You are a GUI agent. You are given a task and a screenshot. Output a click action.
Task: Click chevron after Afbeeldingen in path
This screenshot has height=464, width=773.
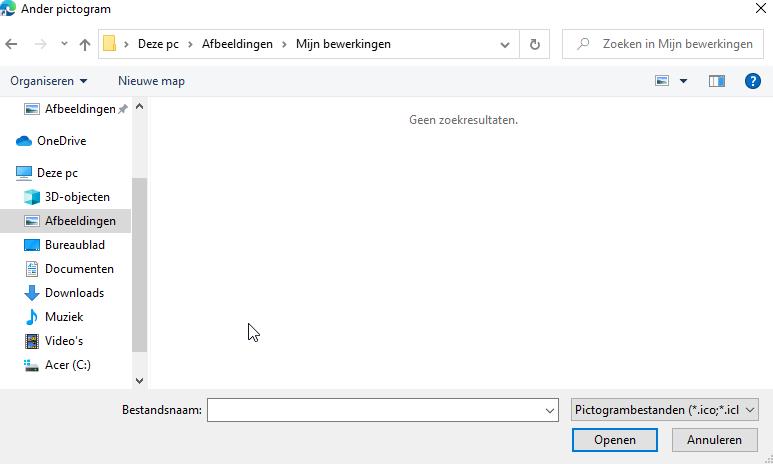[x=284, y=44]
